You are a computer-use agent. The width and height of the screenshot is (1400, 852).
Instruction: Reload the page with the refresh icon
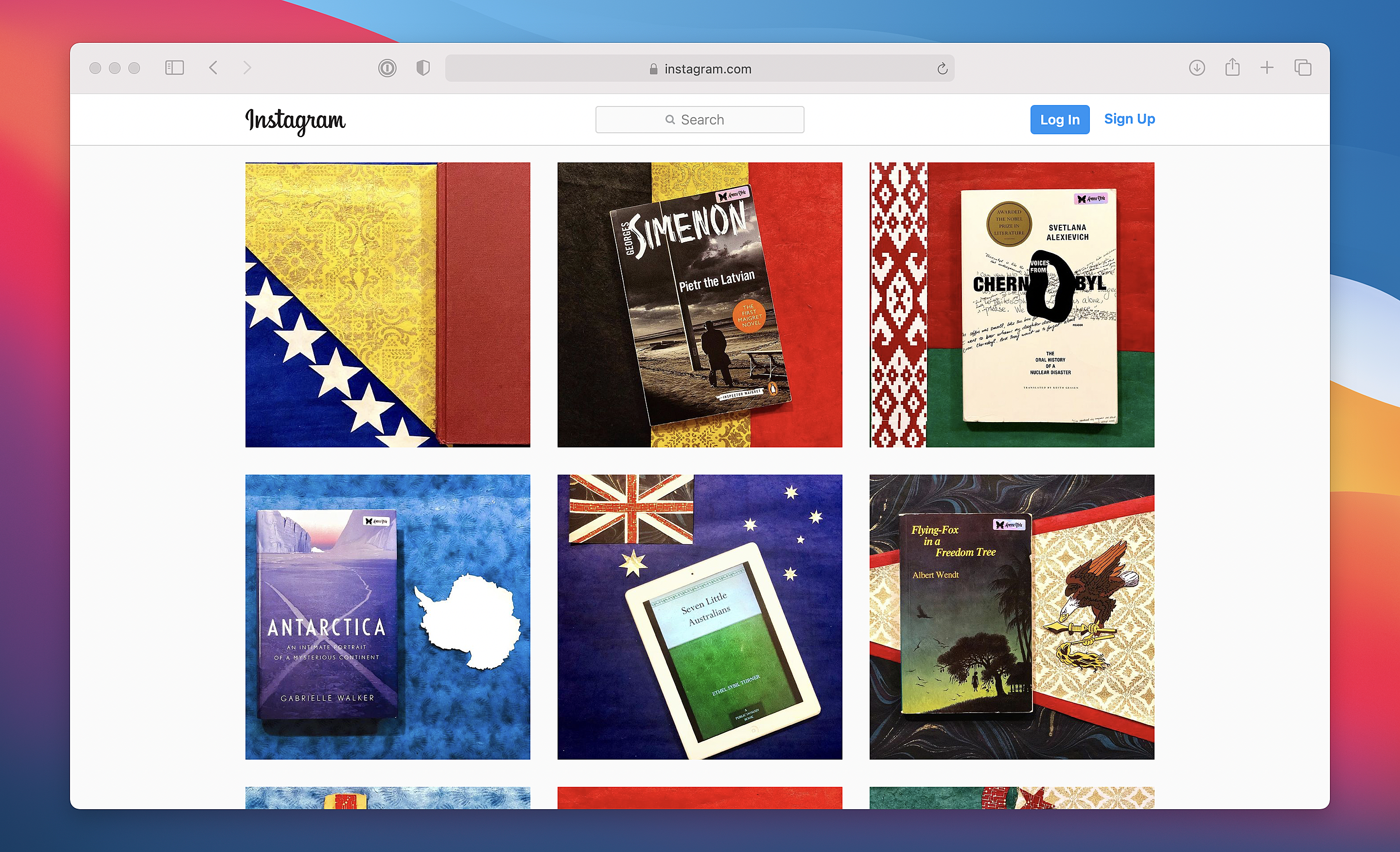point(942,69)
